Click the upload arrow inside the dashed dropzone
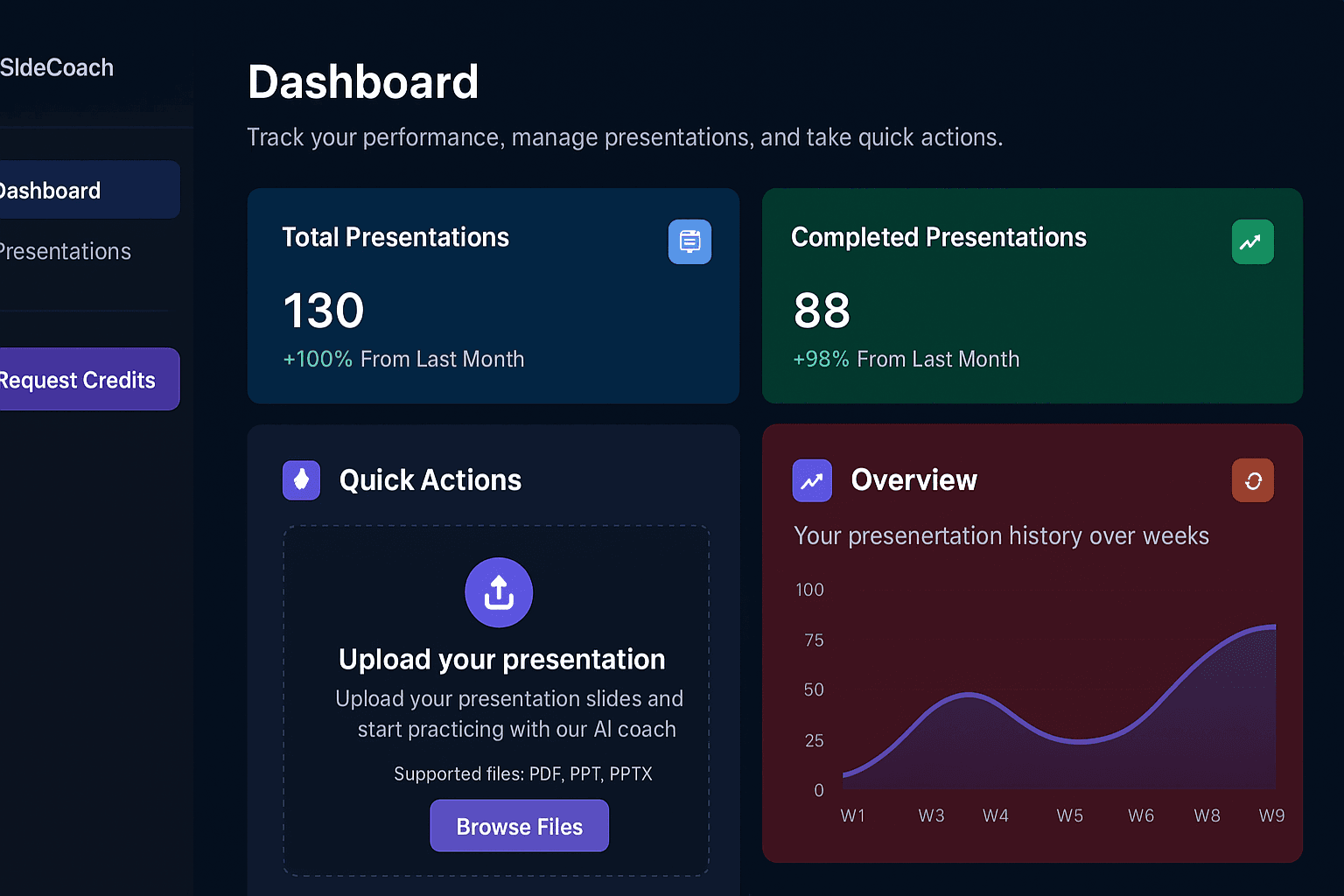Image resolution: width=1344 pixels, height=896 pixels. click(x=499, y=592)
